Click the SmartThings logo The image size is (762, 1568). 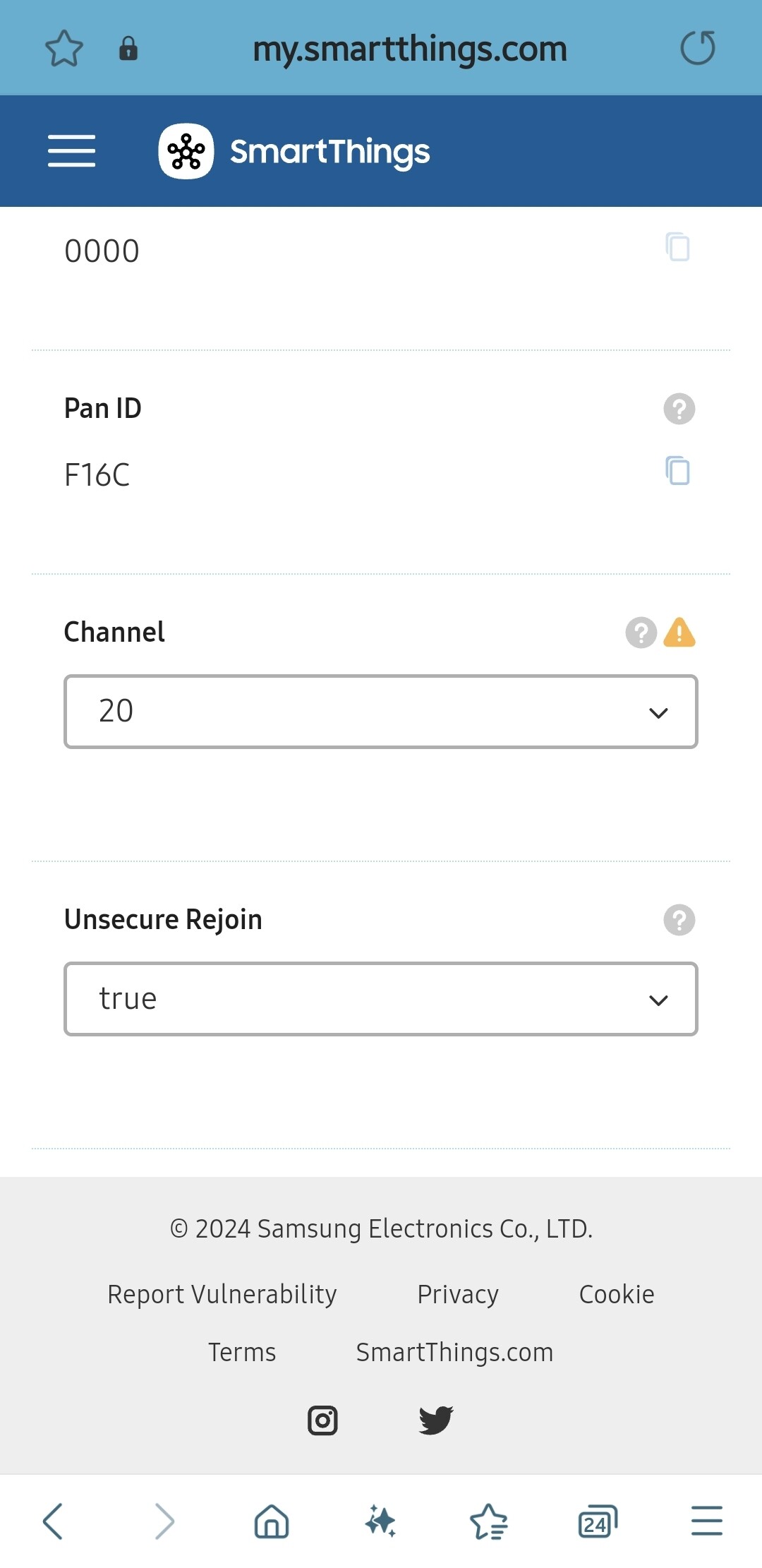(294, 151)
